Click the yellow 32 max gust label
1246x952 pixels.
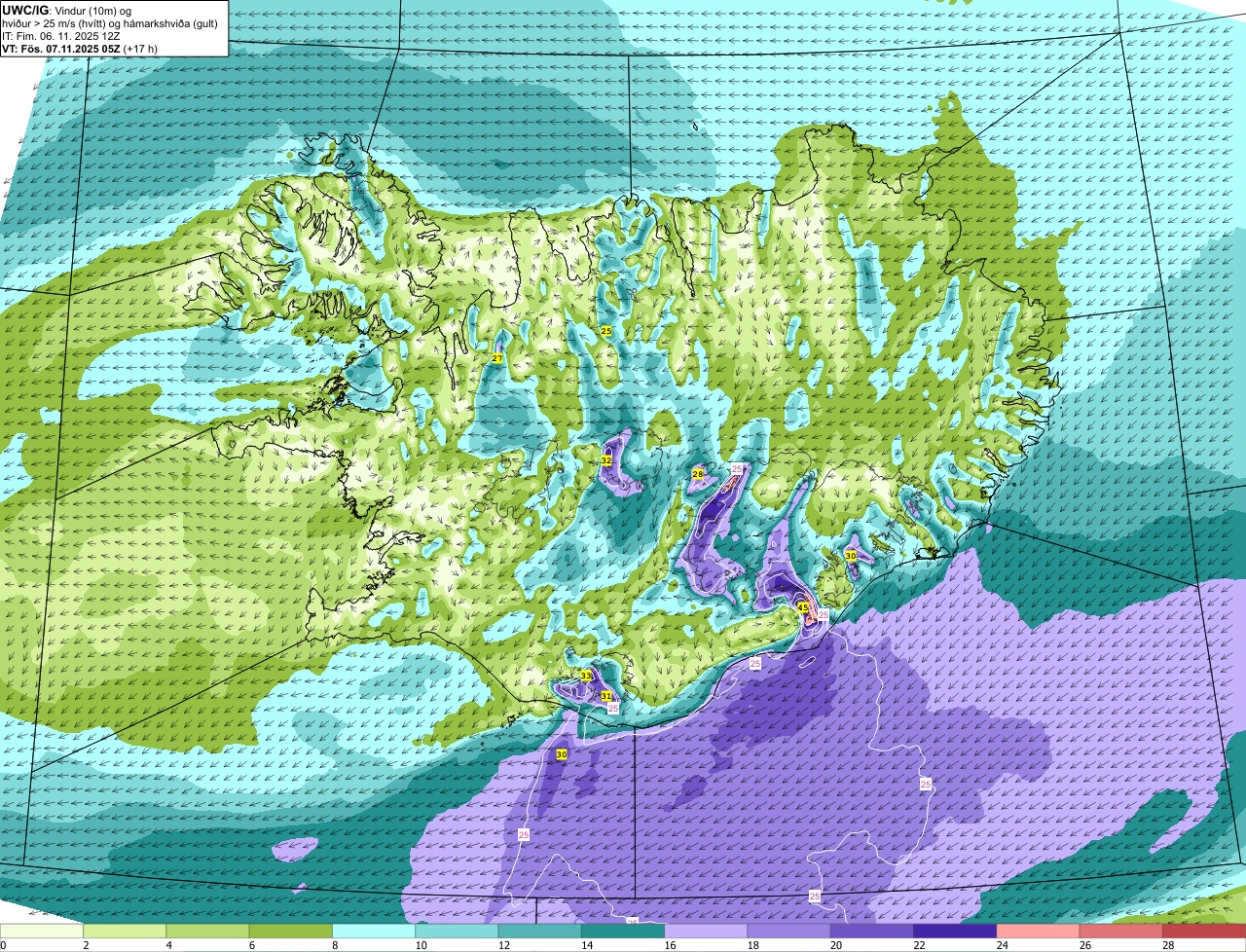tap(605, 460)
